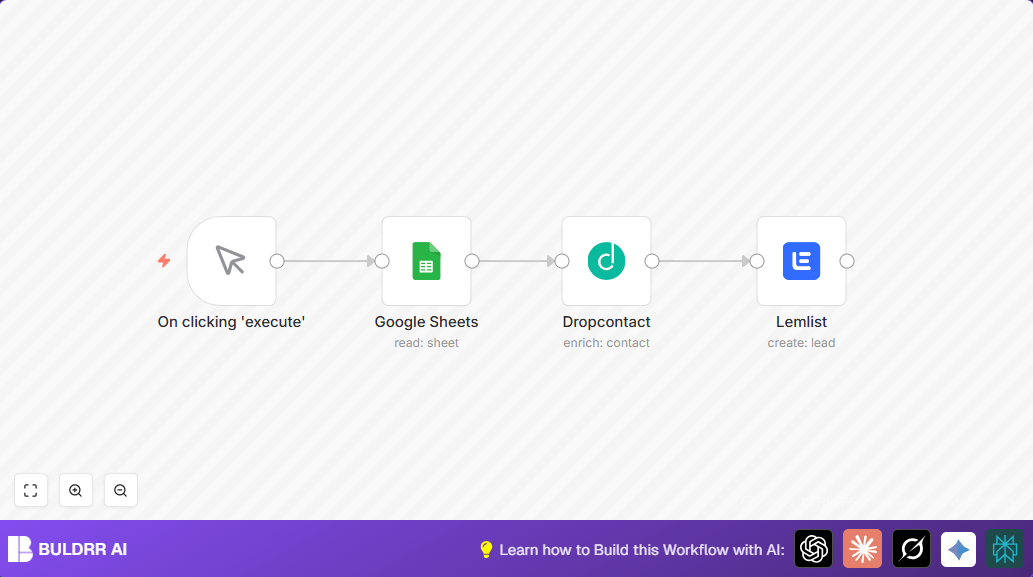Open the Dropcontact node
Screen dimensions: 1033x577
[606, 261]
